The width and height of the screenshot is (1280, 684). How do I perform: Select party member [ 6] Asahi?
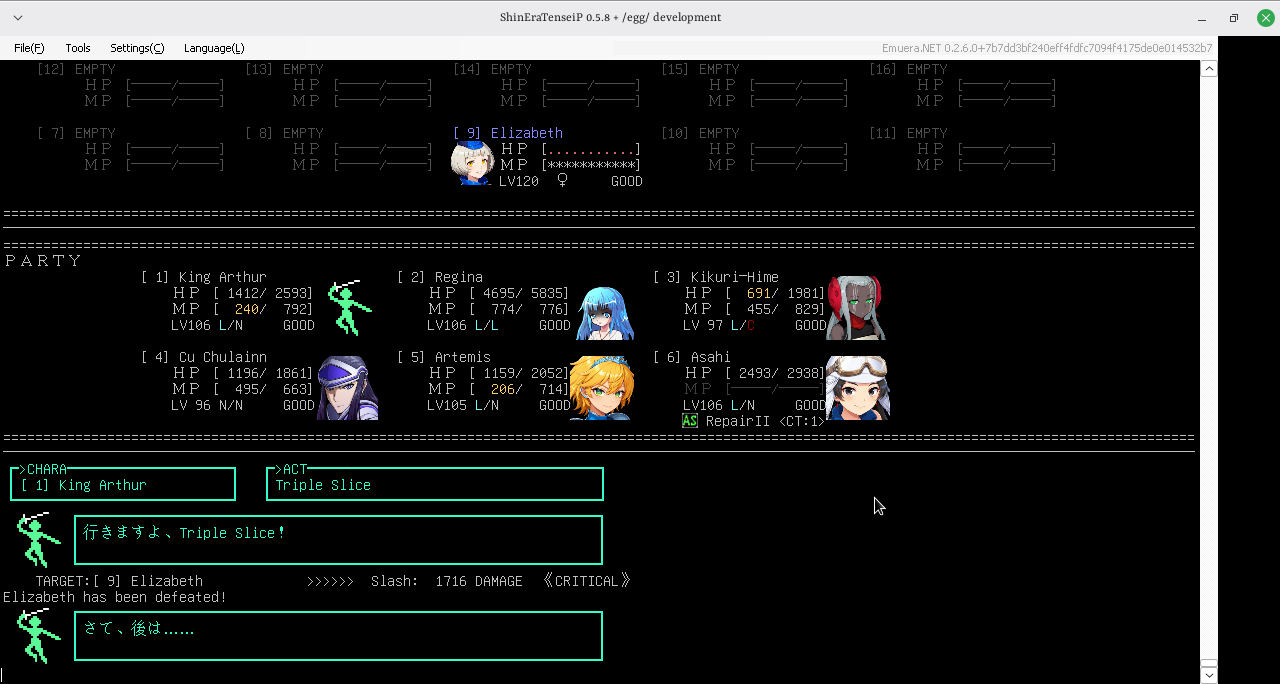[692, 357]
